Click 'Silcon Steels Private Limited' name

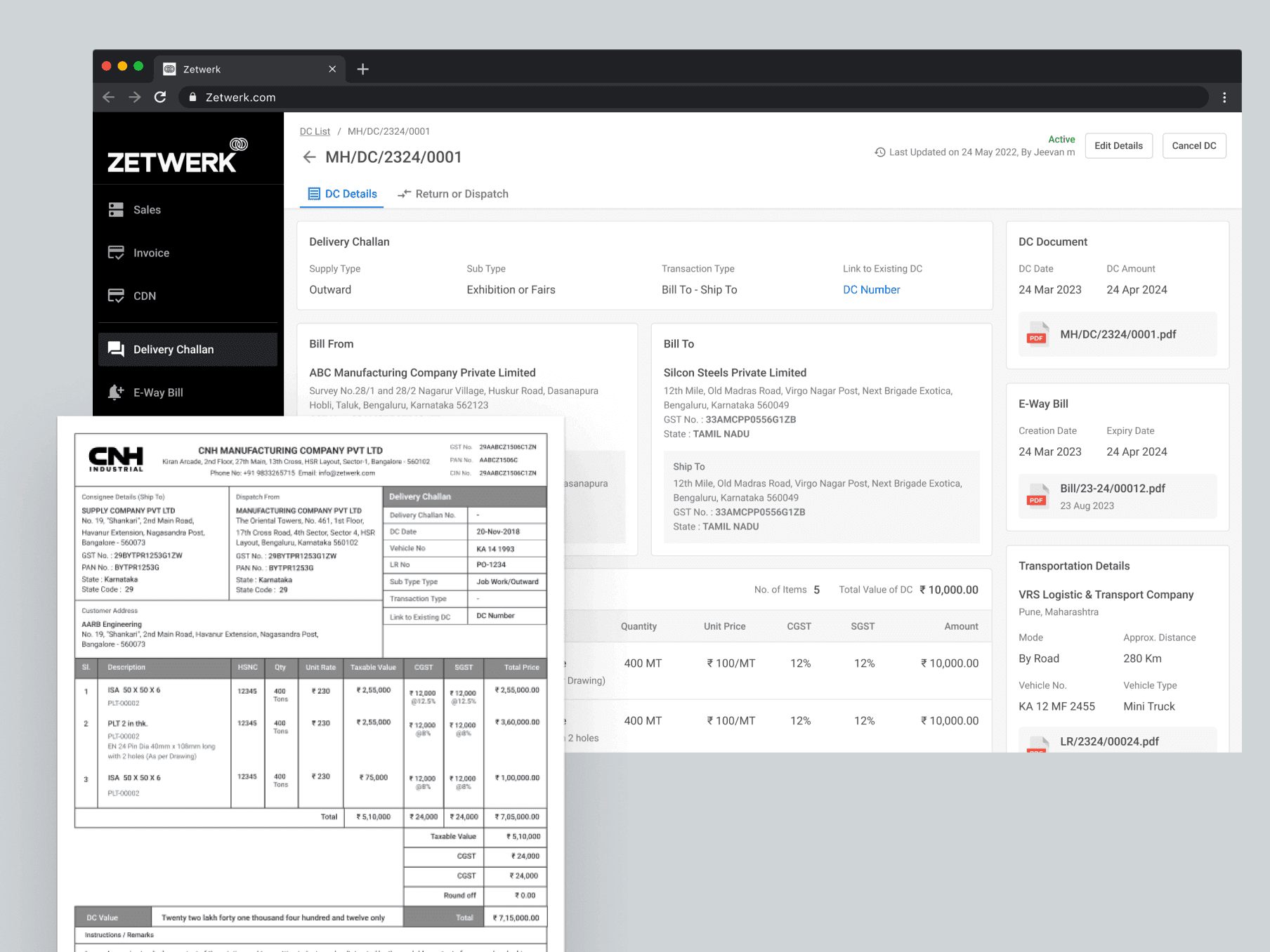click(735, 373)
